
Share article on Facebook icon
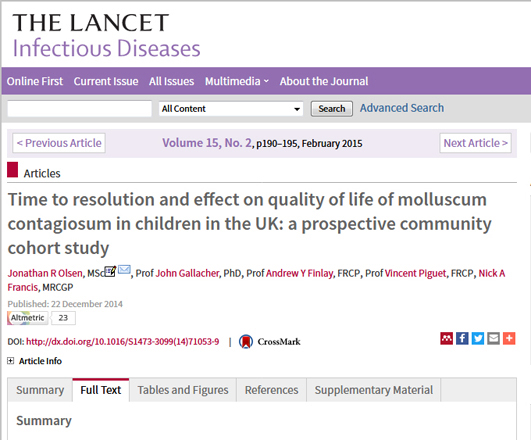click(x=462, y=338)
